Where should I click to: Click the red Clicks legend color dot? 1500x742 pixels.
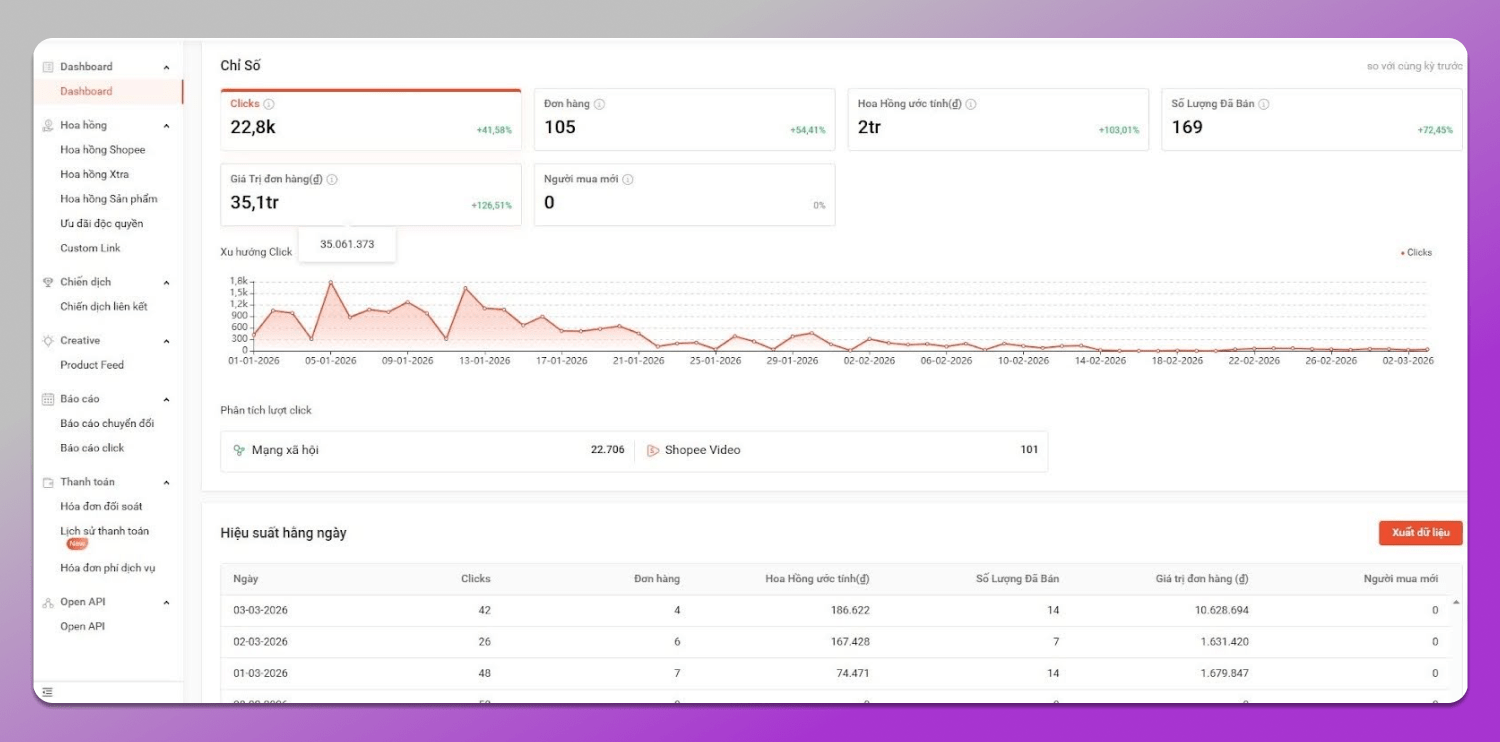coord(1405,252)
